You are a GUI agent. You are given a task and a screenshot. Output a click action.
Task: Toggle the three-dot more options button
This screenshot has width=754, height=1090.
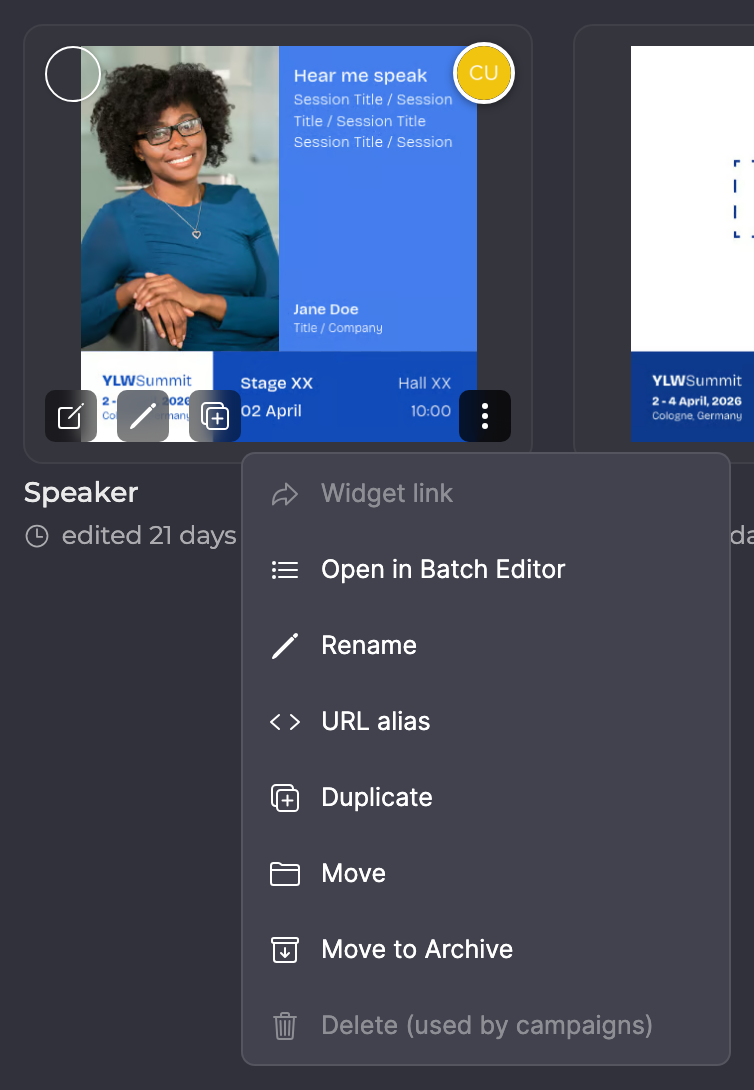click(x=485, y=416)
